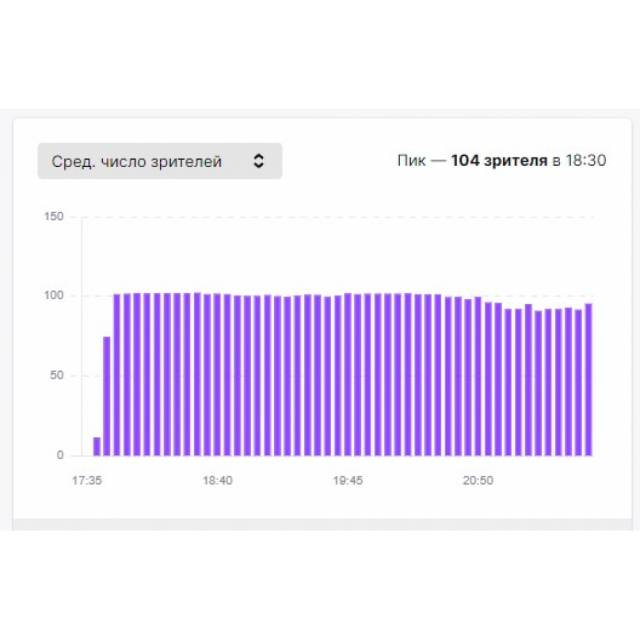Click the 100 y-axis label

[54, 295]
